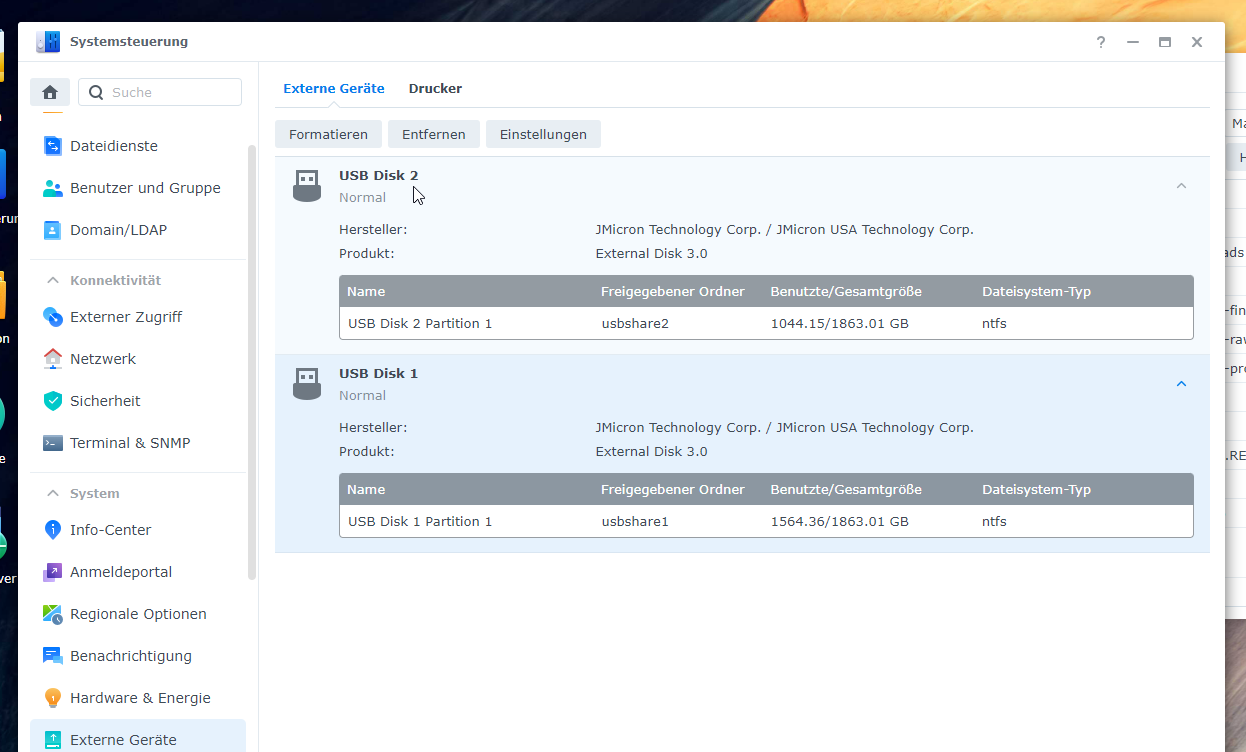Focus the Suche search field
Viewport: 1246px width, 752px height.
[x=160, y=92]
